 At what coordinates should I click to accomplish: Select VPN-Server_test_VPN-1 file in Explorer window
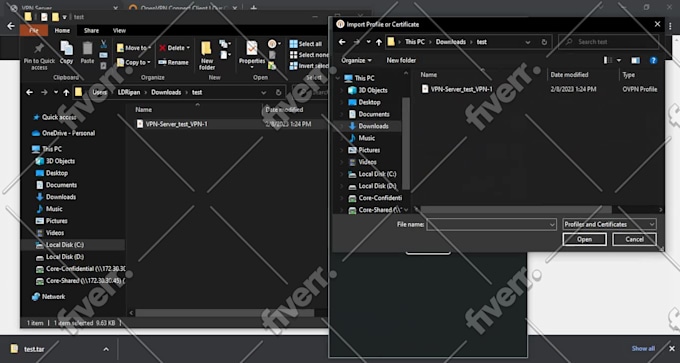[x=176, y=124]
